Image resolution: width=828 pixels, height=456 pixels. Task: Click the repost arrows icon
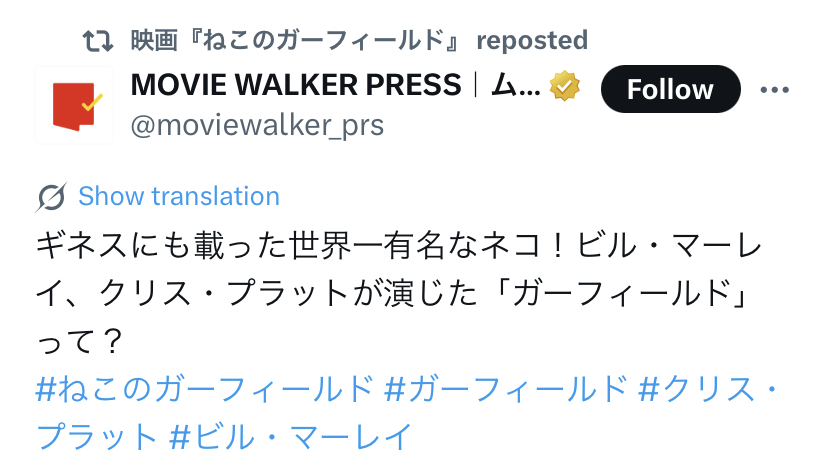click(98, 41)
